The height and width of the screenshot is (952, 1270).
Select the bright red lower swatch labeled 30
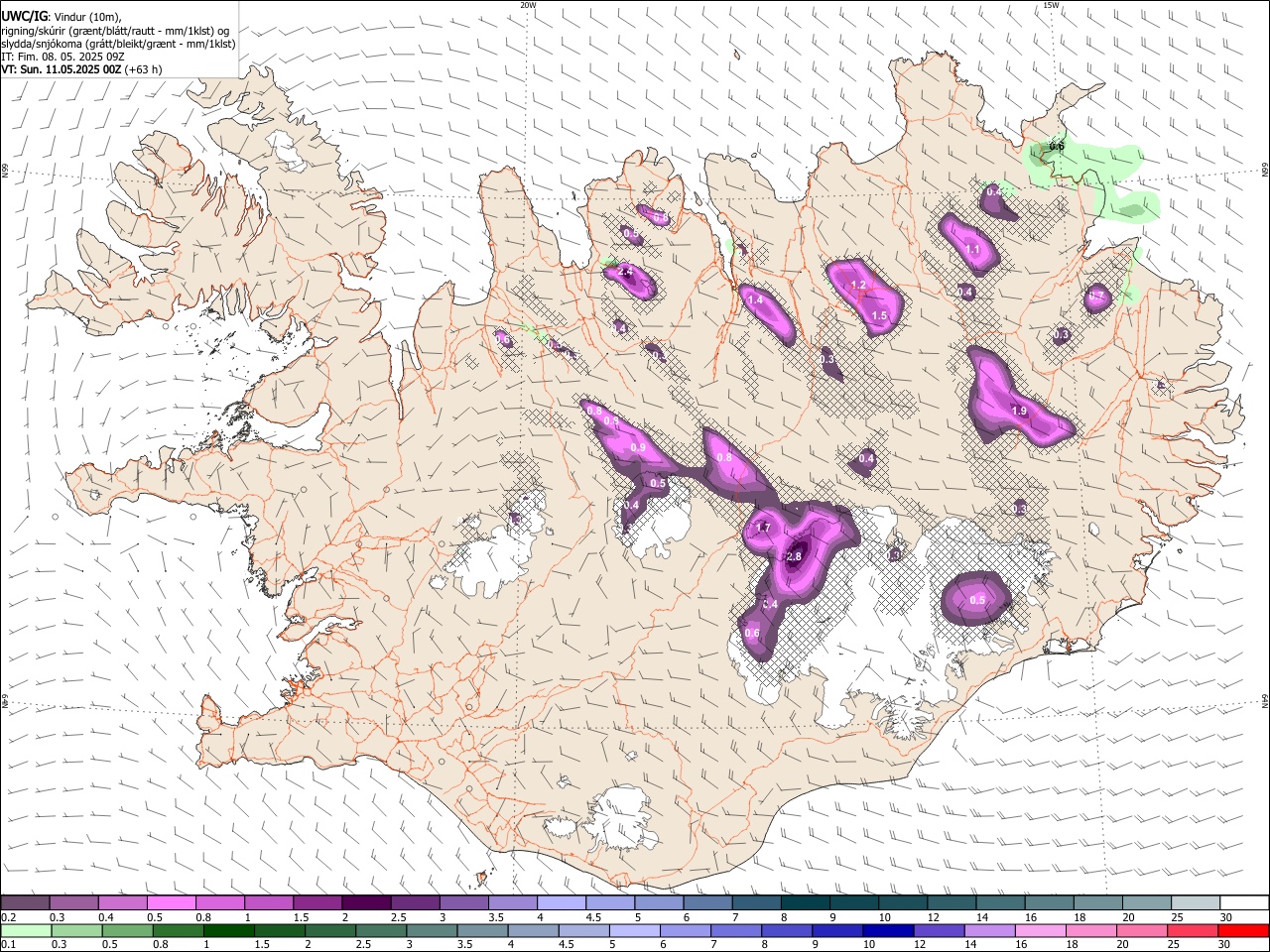pos(1242,930)
